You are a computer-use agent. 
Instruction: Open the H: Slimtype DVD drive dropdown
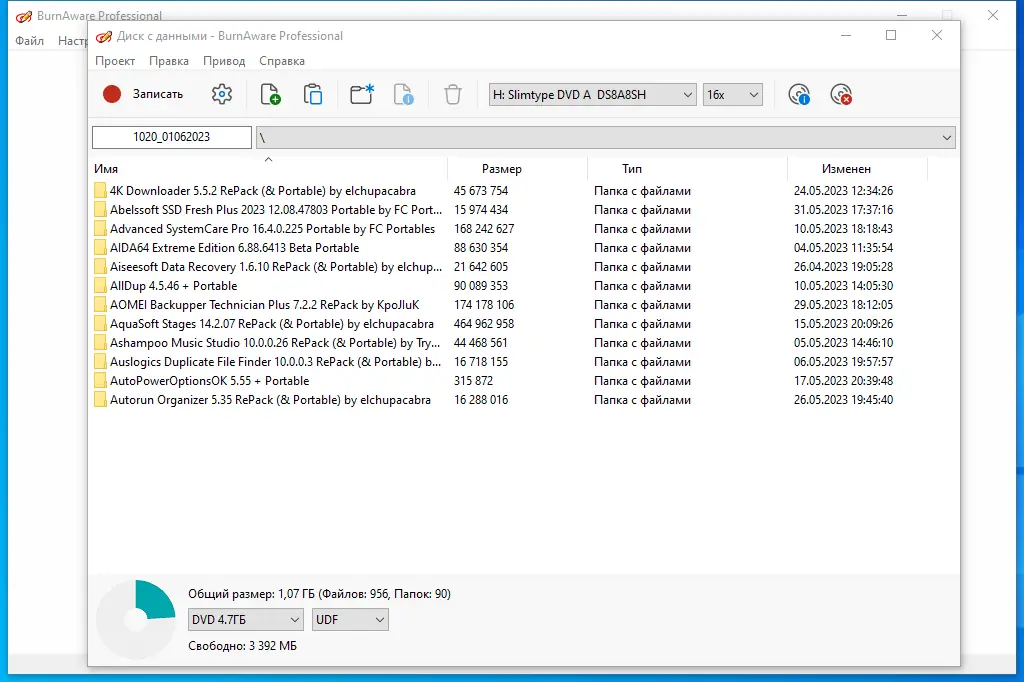pos(592,95)
